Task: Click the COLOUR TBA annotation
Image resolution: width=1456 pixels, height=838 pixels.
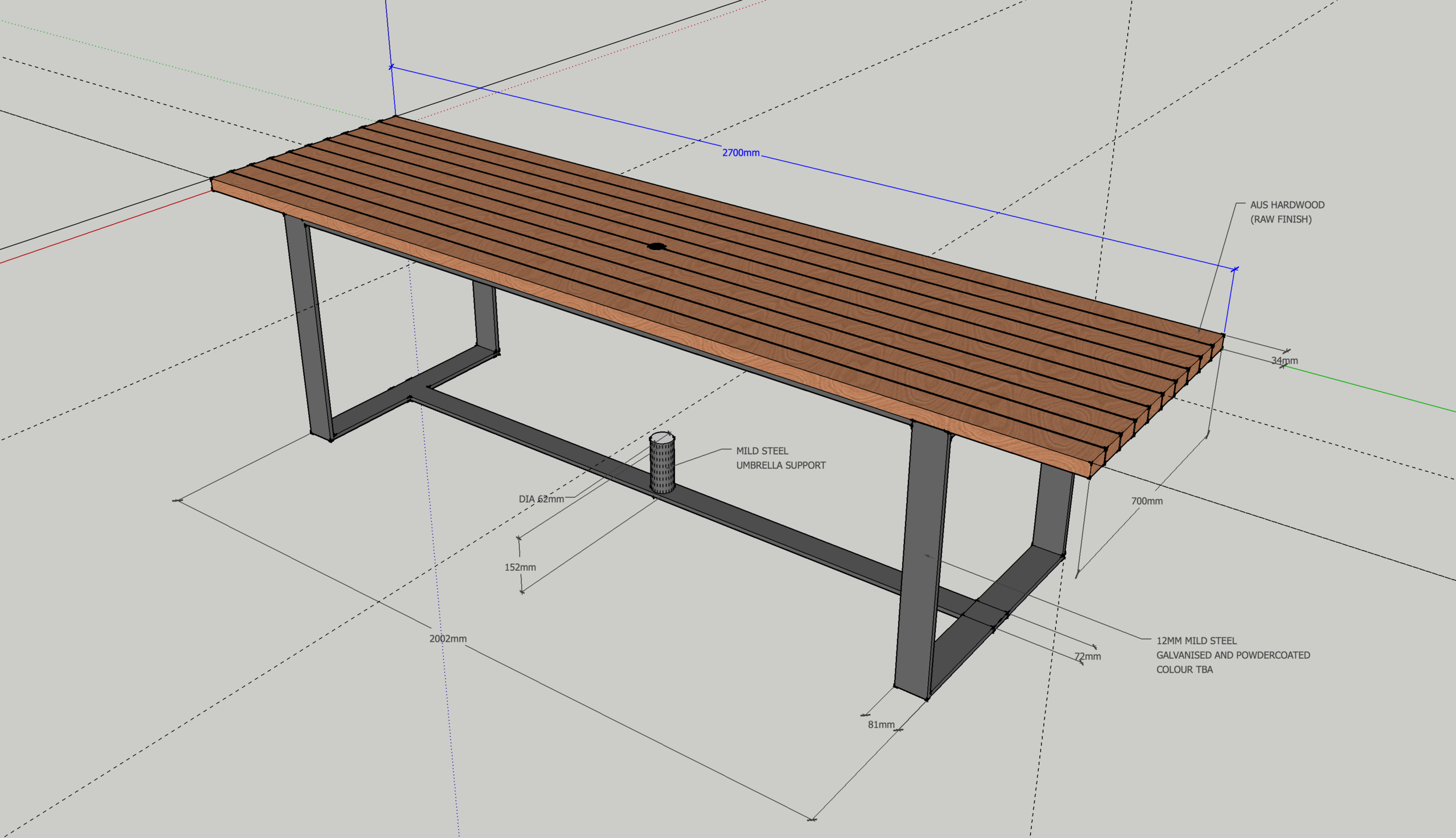Action: pos(1184,670)
